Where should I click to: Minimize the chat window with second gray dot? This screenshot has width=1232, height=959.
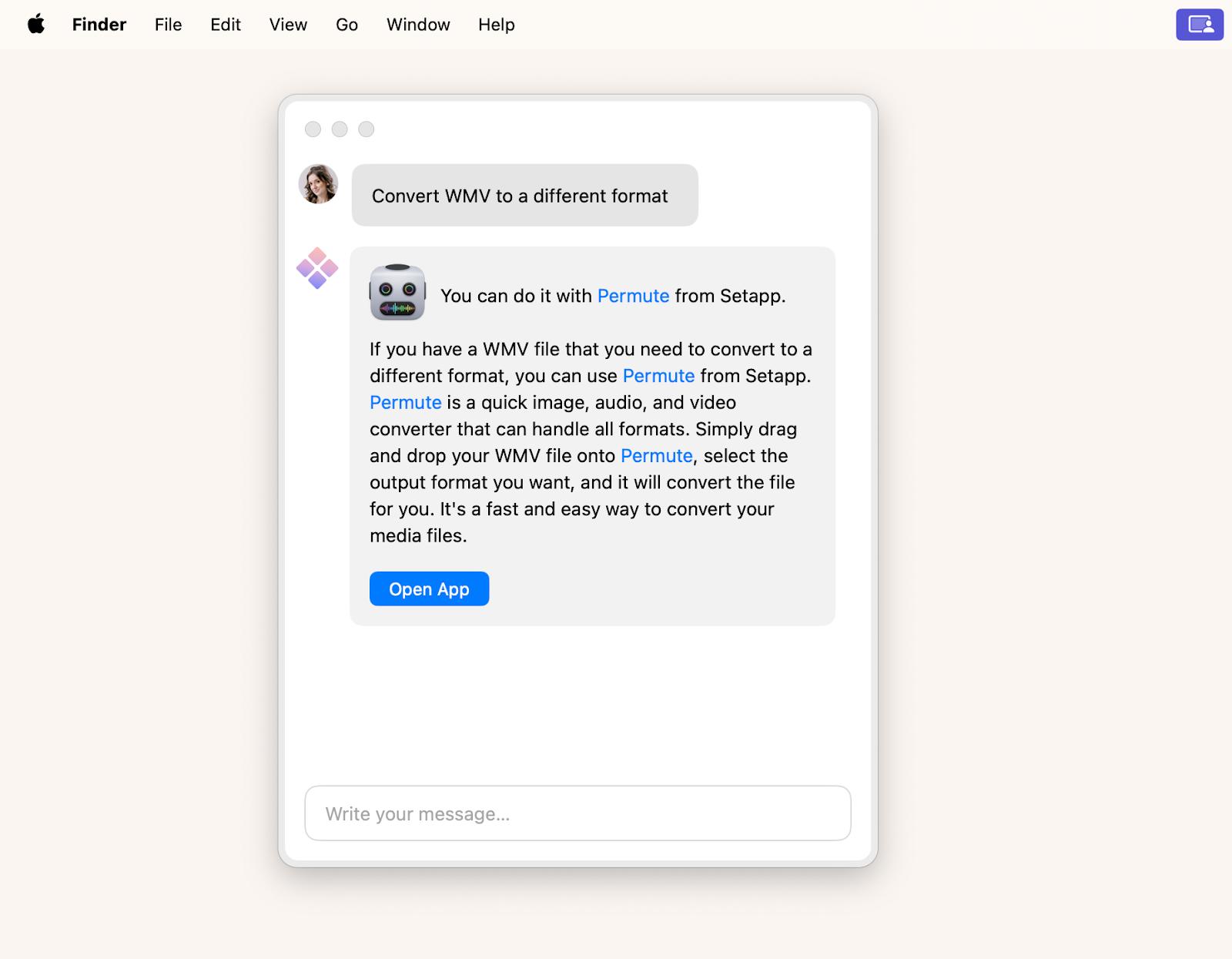(x=340, y=129)
